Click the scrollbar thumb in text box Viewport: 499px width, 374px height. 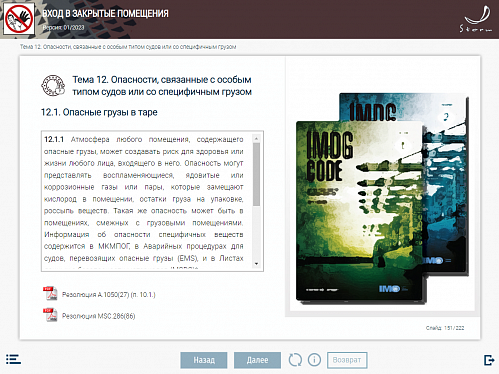click(x=256, y=174)
